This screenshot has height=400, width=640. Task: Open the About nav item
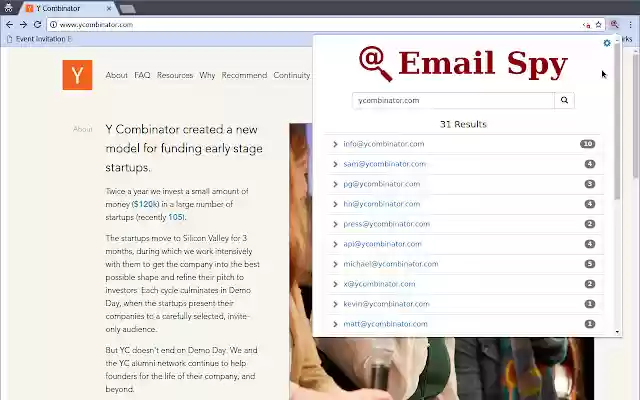(x=116, y=75)
